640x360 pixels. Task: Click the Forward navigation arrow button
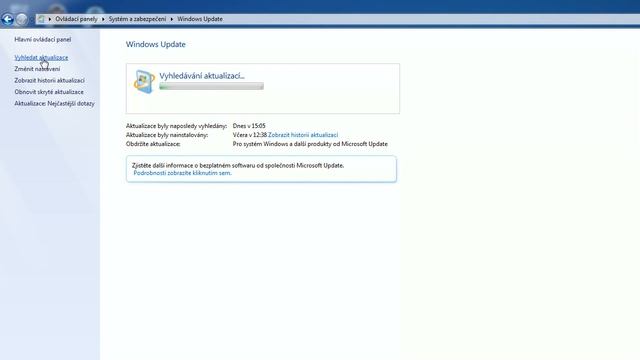pos(22,19)
